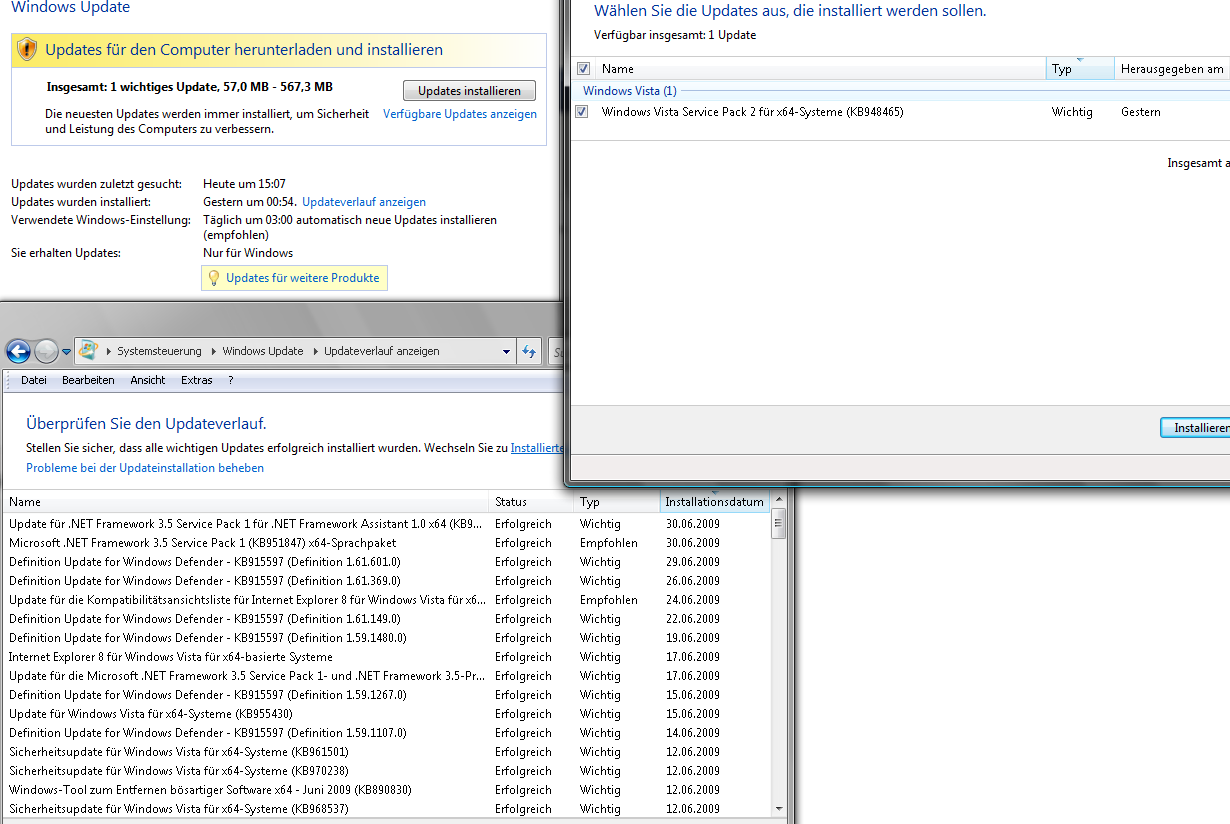Select Microsoft .NET Framework 3.5 x64-Sprachpaket row

(387, 543)
